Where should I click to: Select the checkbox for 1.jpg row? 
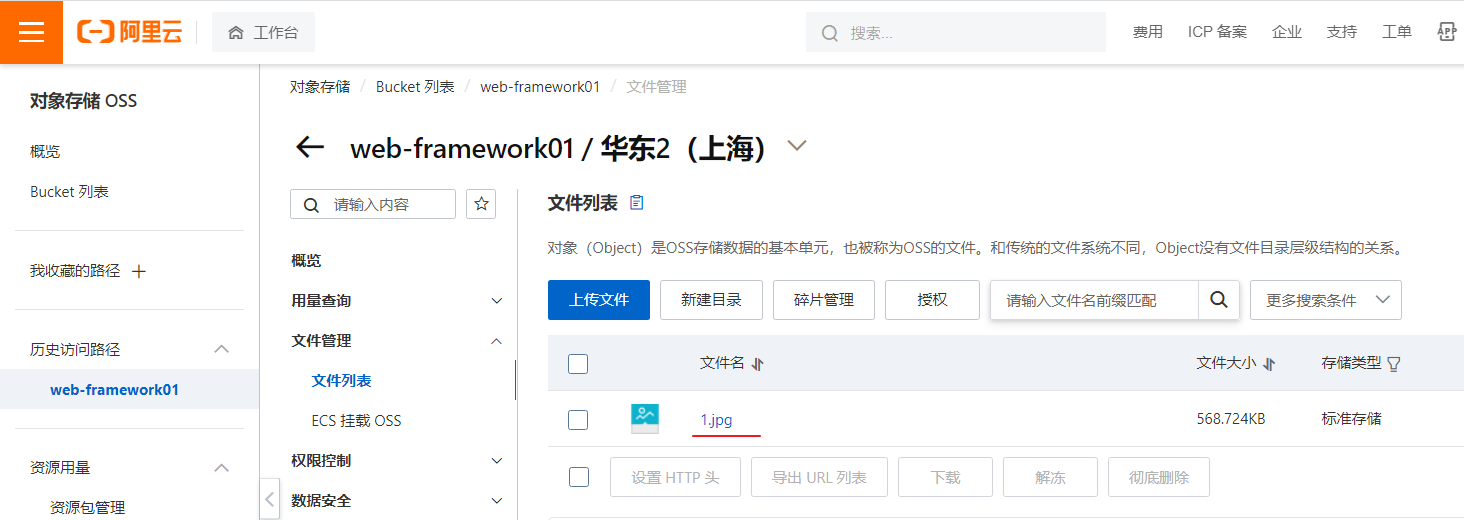tap(578, 420)
